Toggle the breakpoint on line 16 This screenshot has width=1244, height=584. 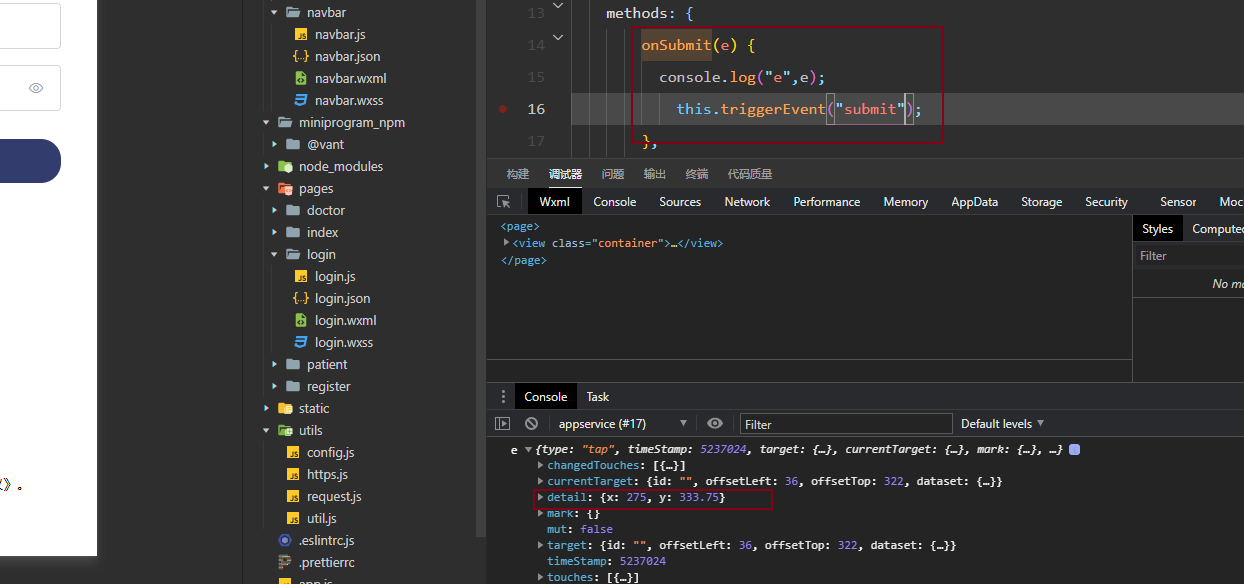pos(503,109)
